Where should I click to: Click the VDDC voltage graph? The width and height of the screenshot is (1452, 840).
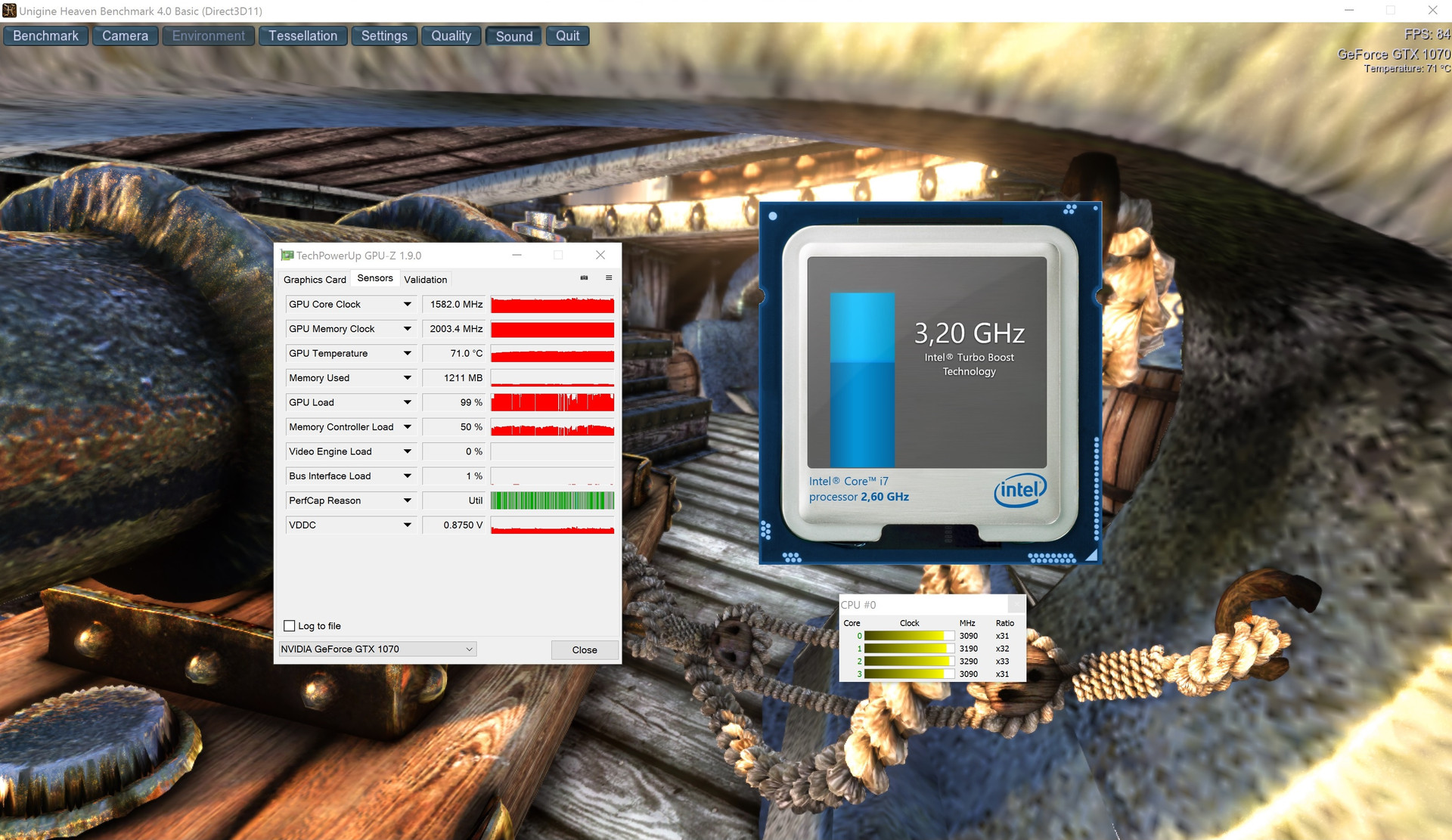click(553, 525)
